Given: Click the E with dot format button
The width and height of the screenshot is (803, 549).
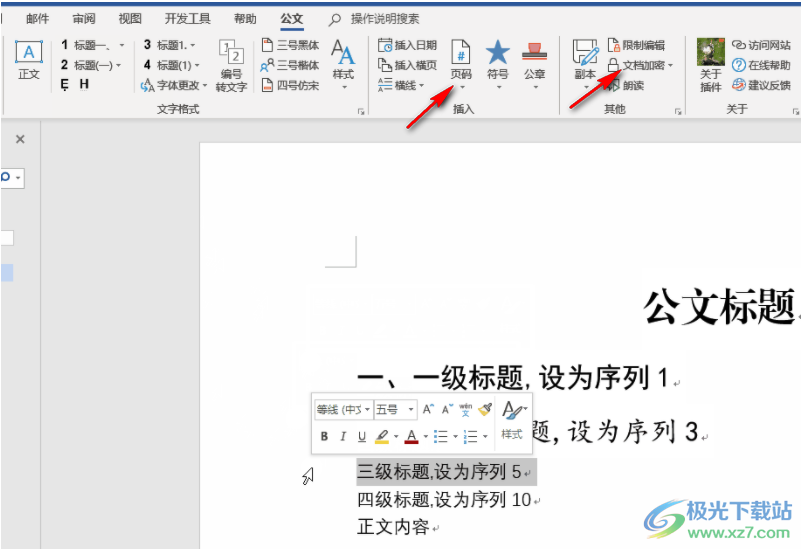Looking at the screenshot, I should 65,85.
